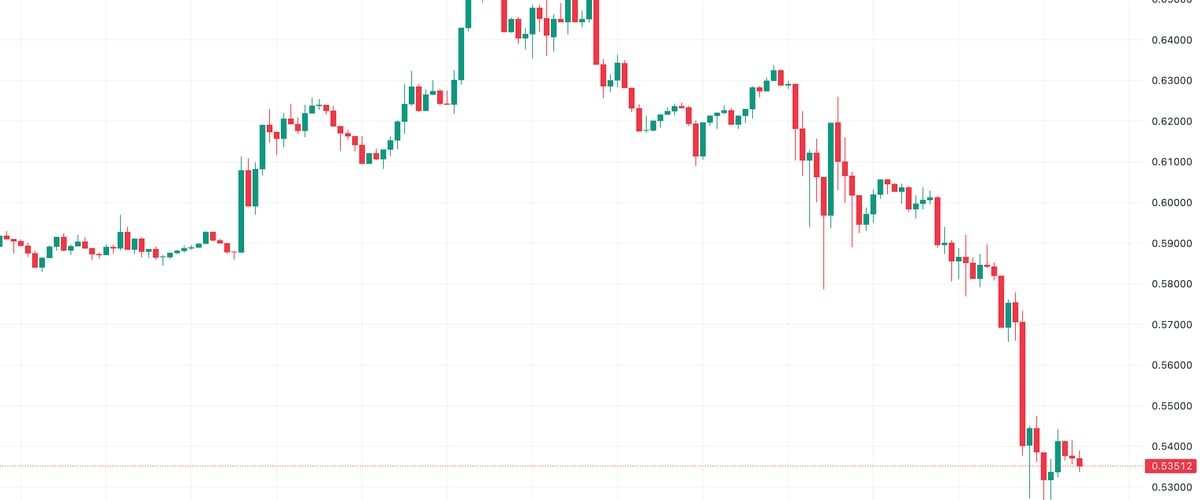The image size is (1200, 500).
Task: Click the 0.55000 price axis label
Action: point(1171,406)
